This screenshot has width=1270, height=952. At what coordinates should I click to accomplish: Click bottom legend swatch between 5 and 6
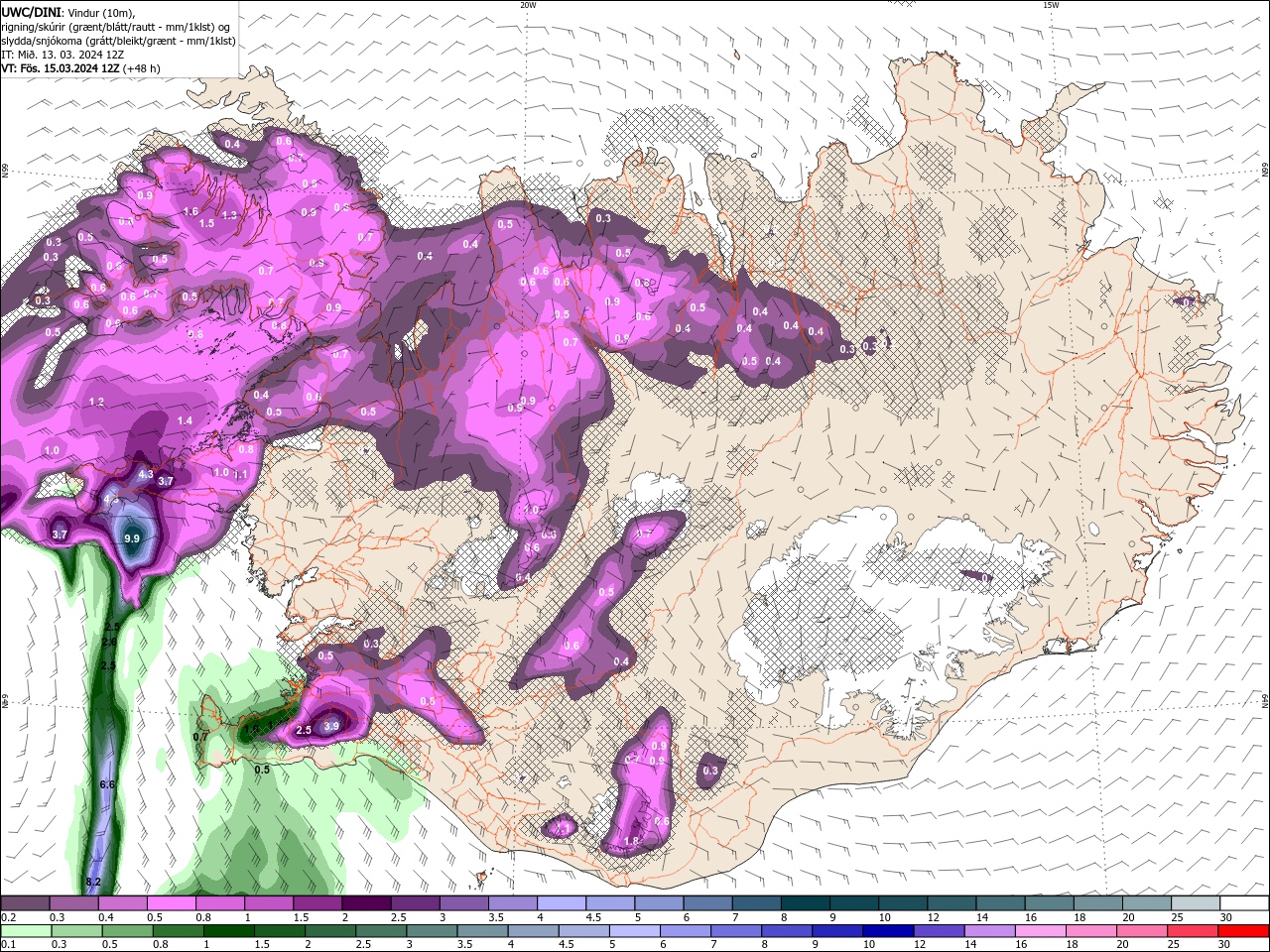pyautogui.click(x=636, y=930)
